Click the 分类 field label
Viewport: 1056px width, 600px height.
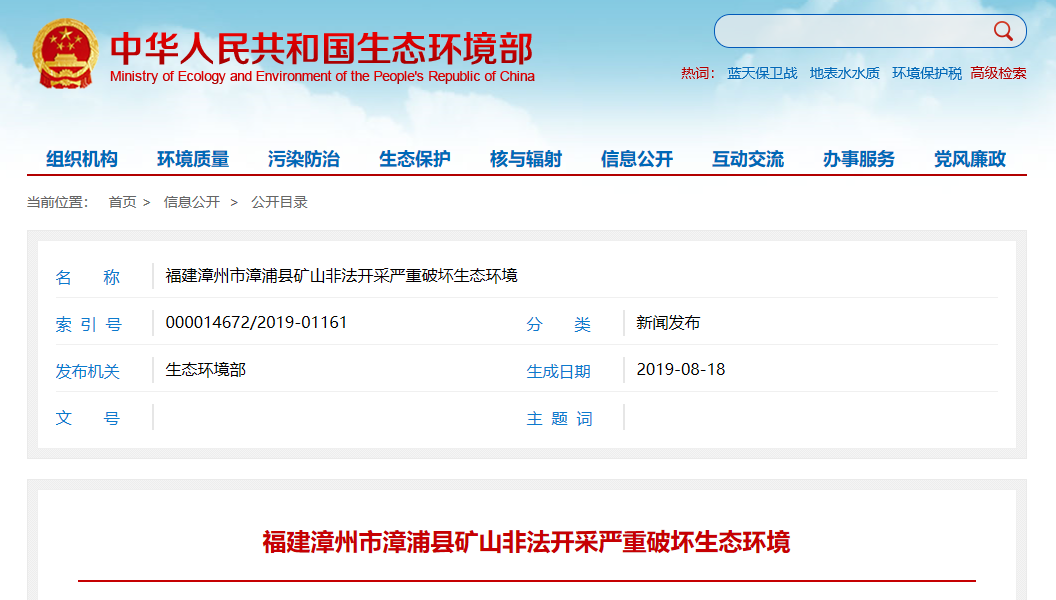[x=558, y=325]
